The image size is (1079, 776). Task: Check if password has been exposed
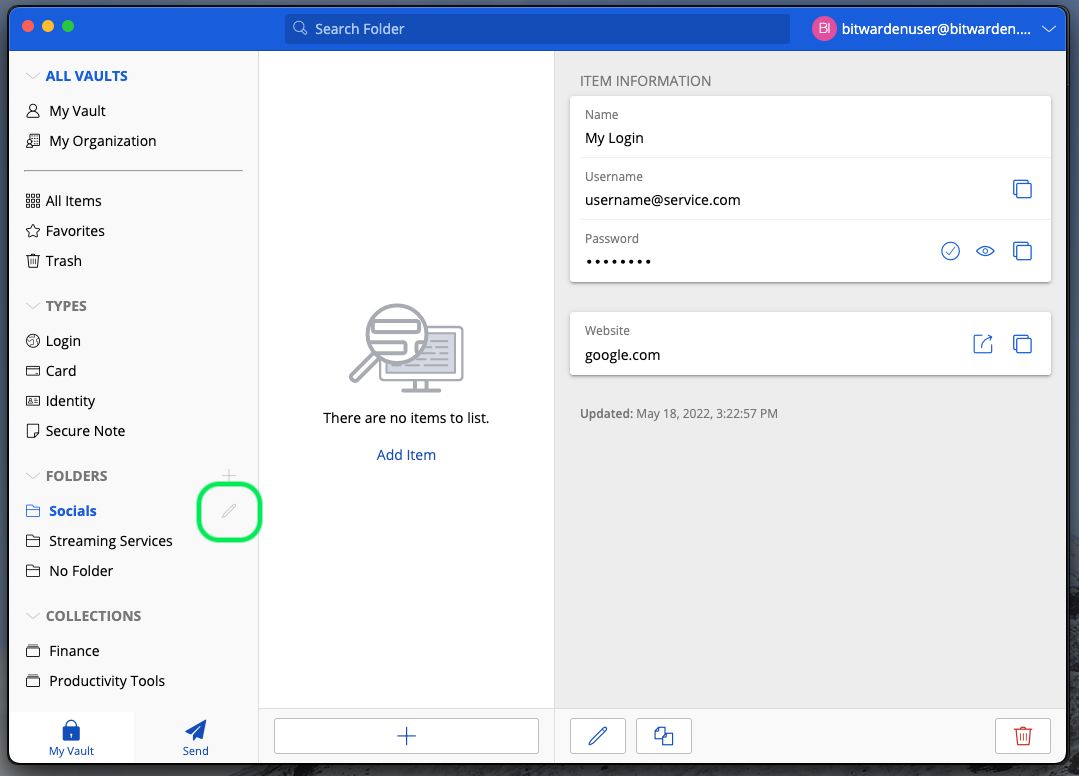[950, 250]
